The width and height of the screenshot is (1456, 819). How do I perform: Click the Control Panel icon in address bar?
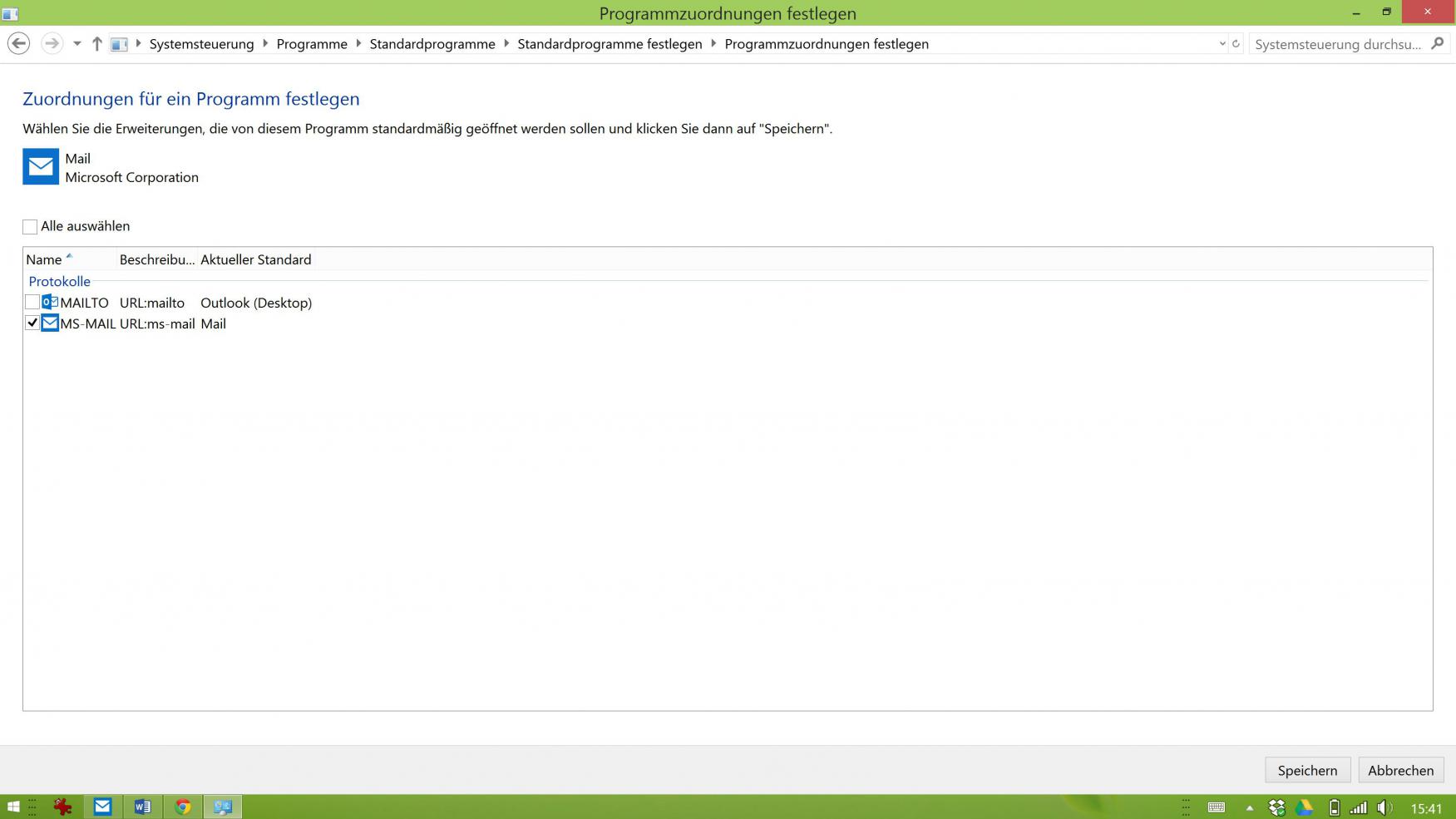[119, 44]
